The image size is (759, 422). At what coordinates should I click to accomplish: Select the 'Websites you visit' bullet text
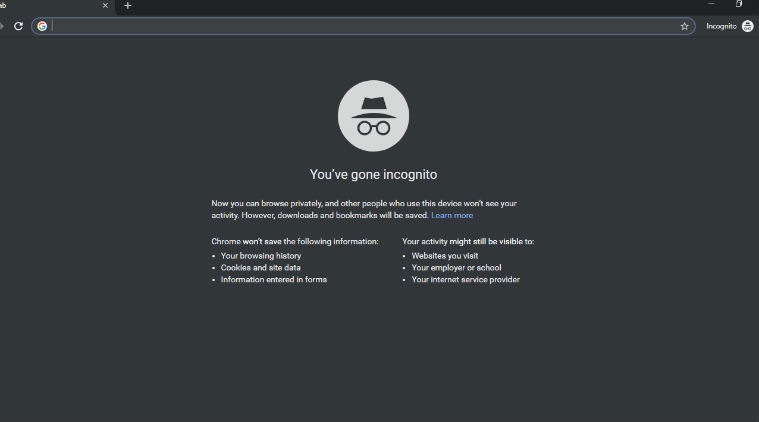445,256
